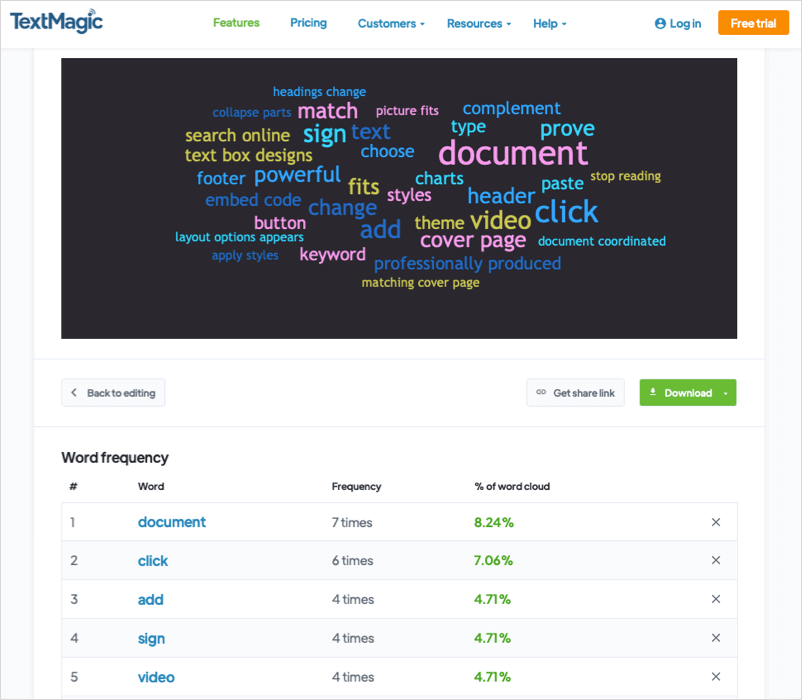Remove the word 'sign' using its × icon
The height and width of the screenshot is (700, 802).
click(x=716, y=638)
